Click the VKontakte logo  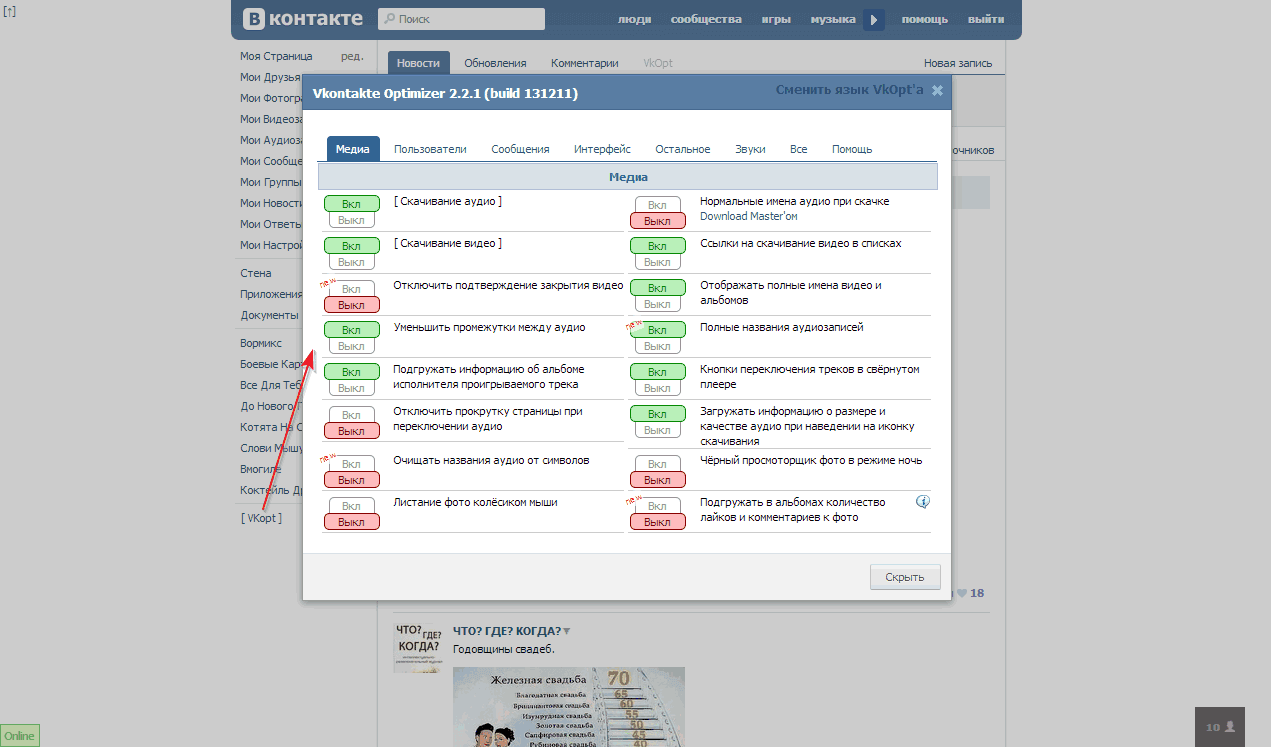coord(303,19)
